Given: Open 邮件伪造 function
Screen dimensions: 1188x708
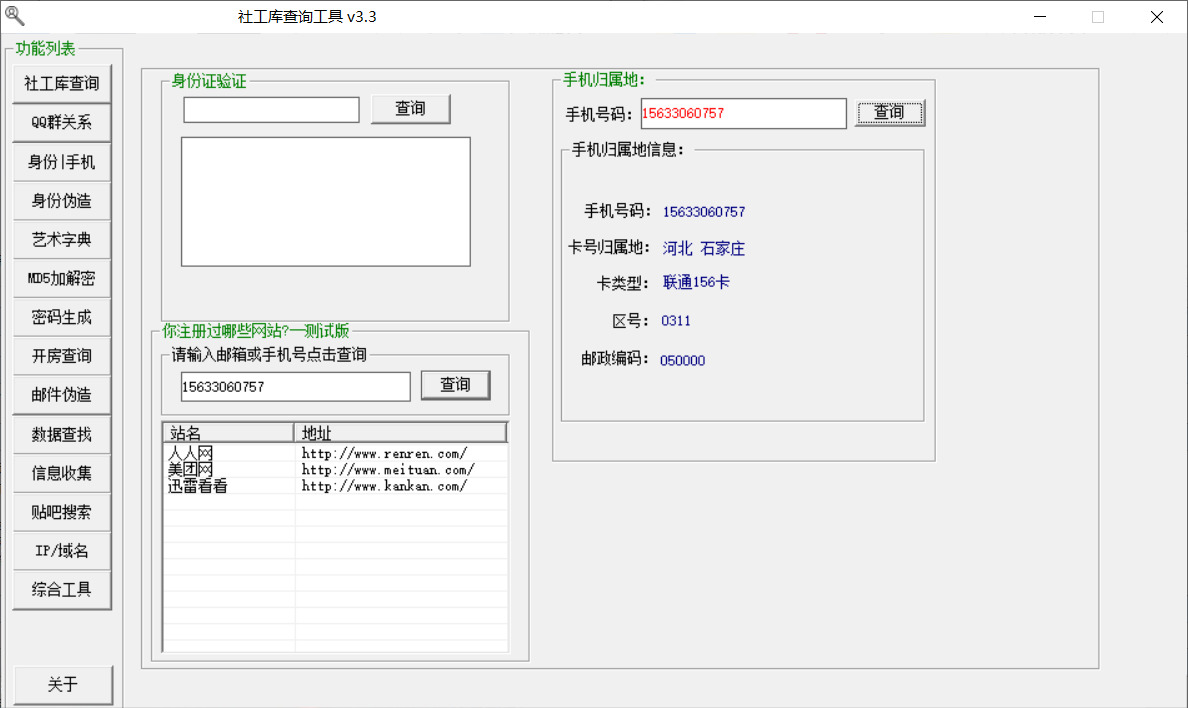Looking at the screenshot, I should (61, 395).
